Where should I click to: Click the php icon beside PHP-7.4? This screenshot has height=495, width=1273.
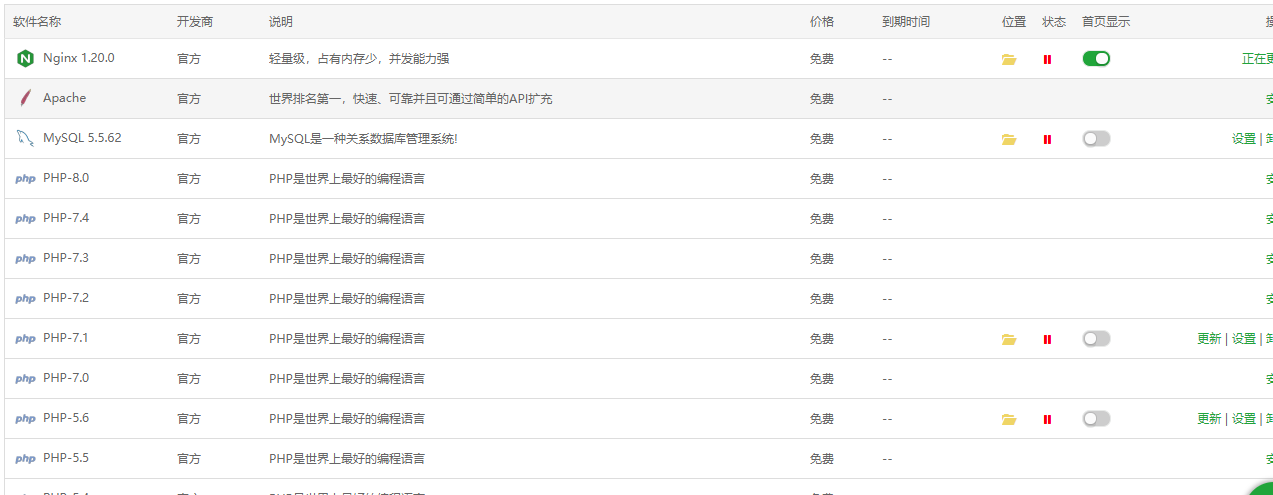point(25,219)
